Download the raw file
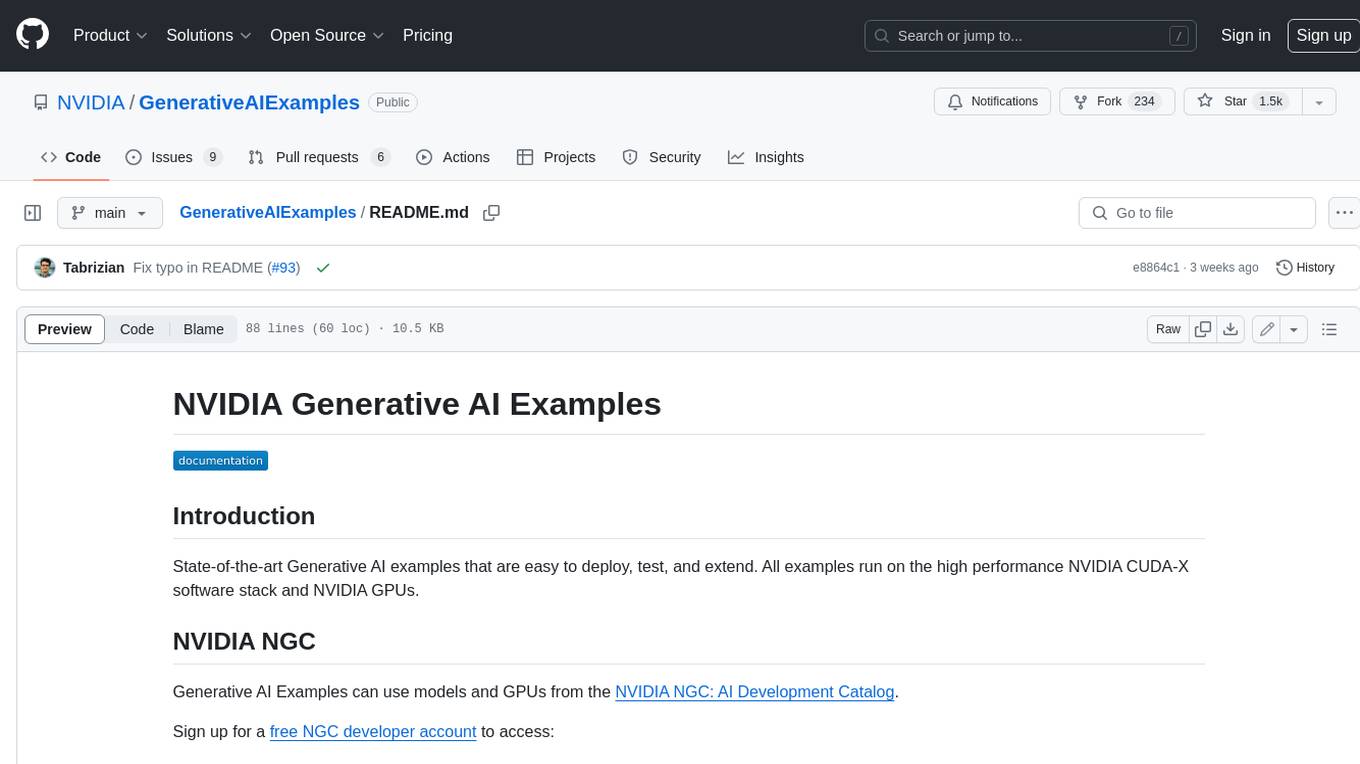The width and height of the screenshot is (1360, 764). pyautogui.click(x=1231, y=329)
